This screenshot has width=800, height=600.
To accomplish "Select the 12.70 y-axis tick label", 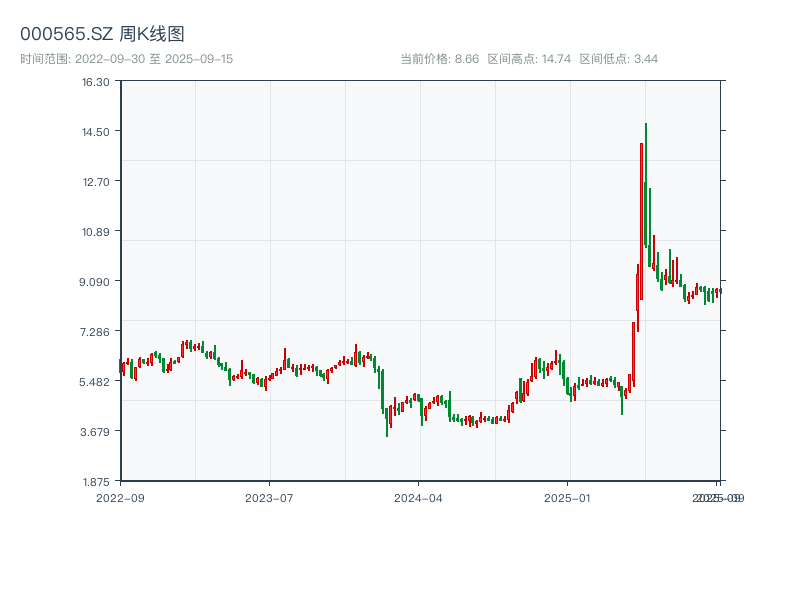I will click(x=96, y=181).
